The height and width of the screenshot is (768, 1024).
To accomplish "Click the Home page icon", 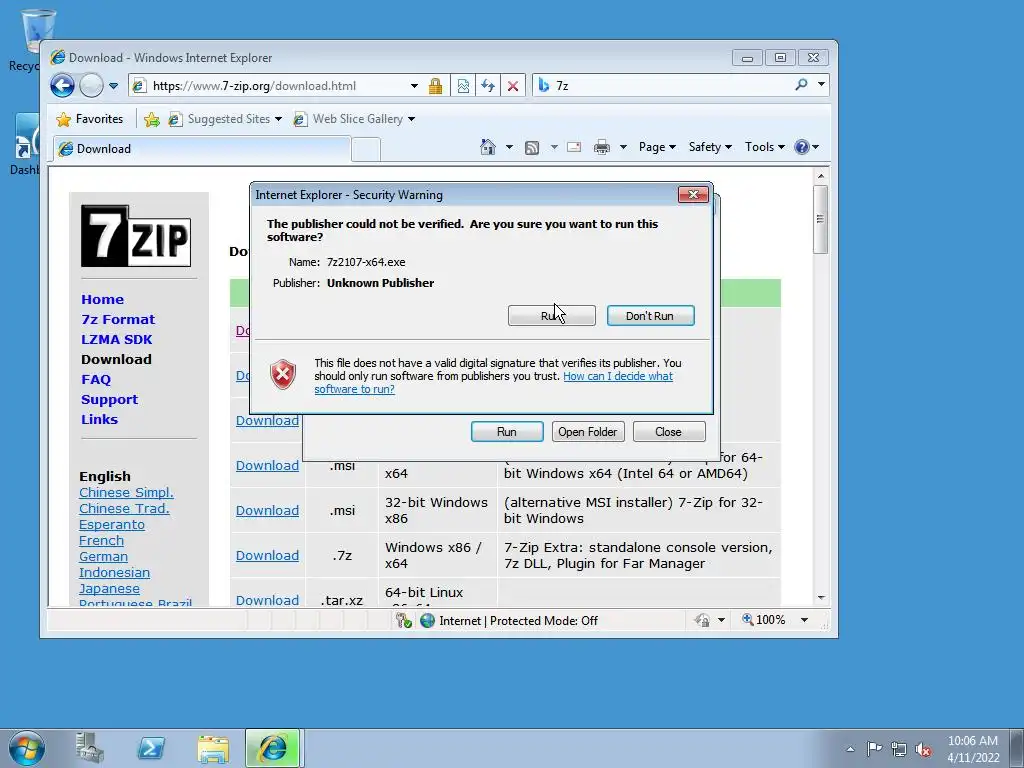I will point(488,147).
